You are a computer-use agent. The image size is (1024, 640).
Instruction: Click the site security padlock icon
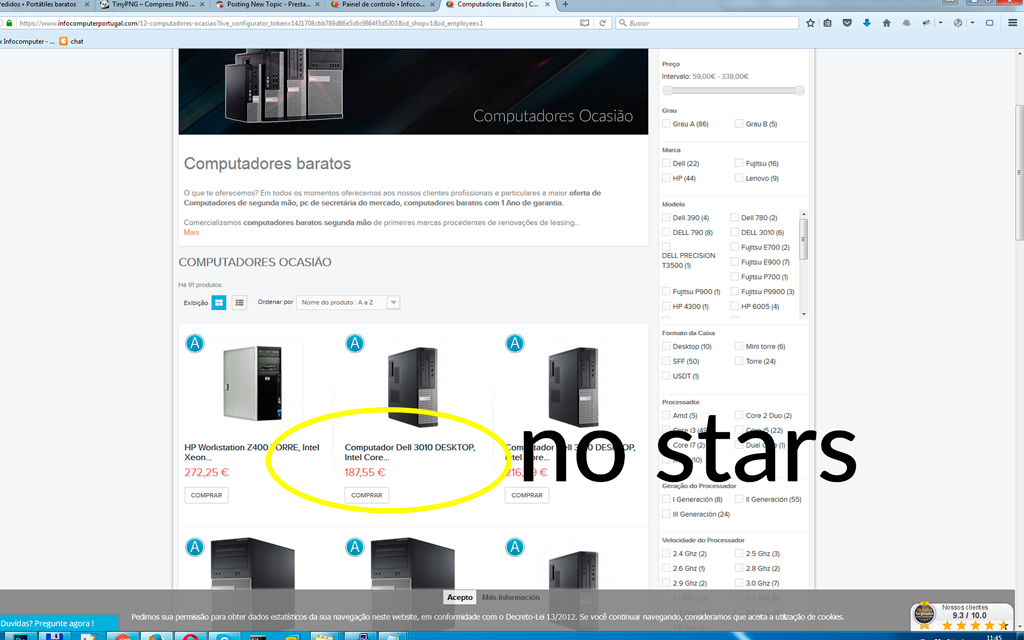coord(9,23)
